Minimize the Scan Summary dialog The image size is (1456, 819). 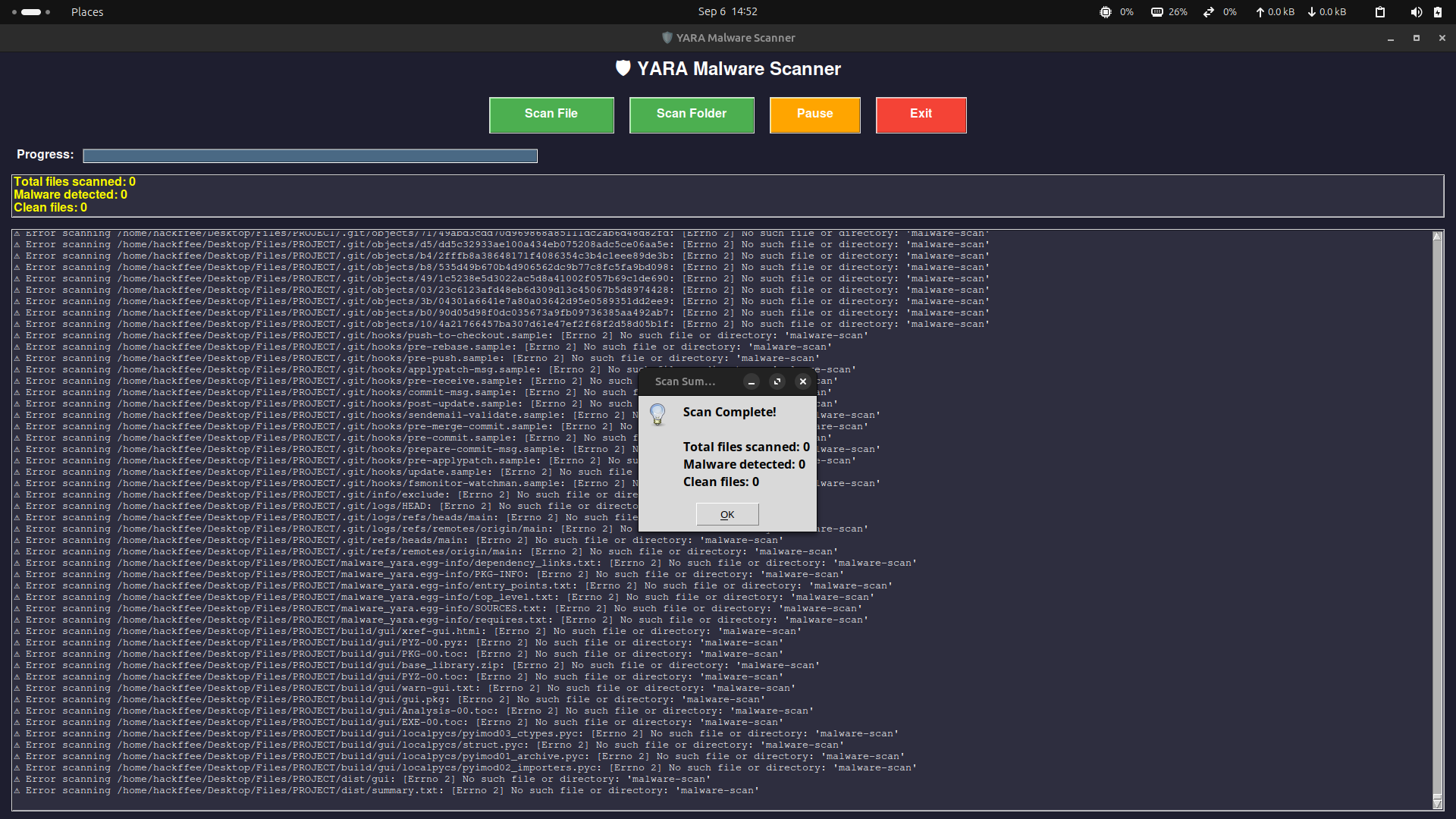tap(752, 381)
